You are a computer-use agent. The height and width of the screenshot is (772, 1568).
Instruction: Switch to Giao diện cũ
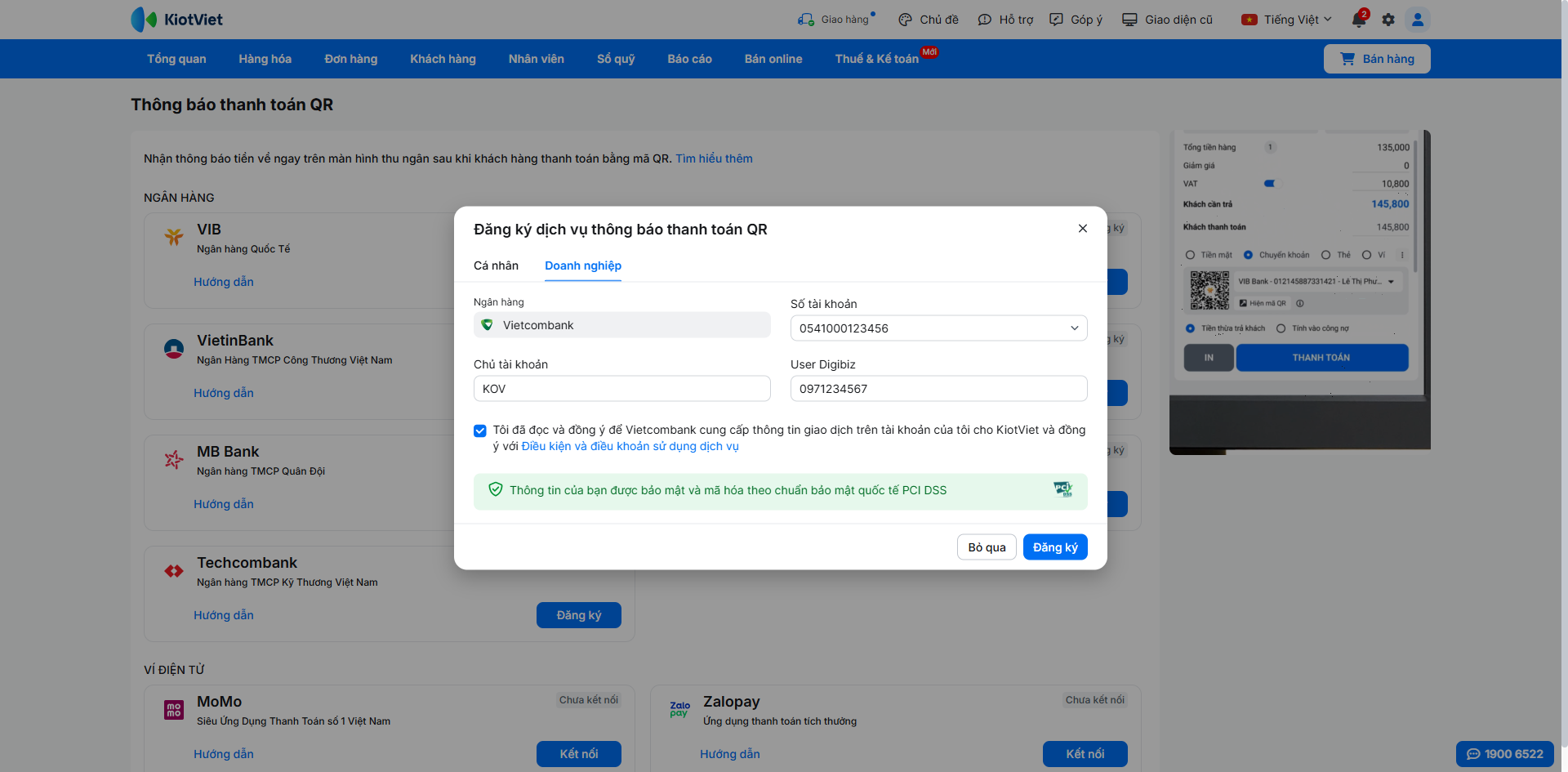[1167, 20]
